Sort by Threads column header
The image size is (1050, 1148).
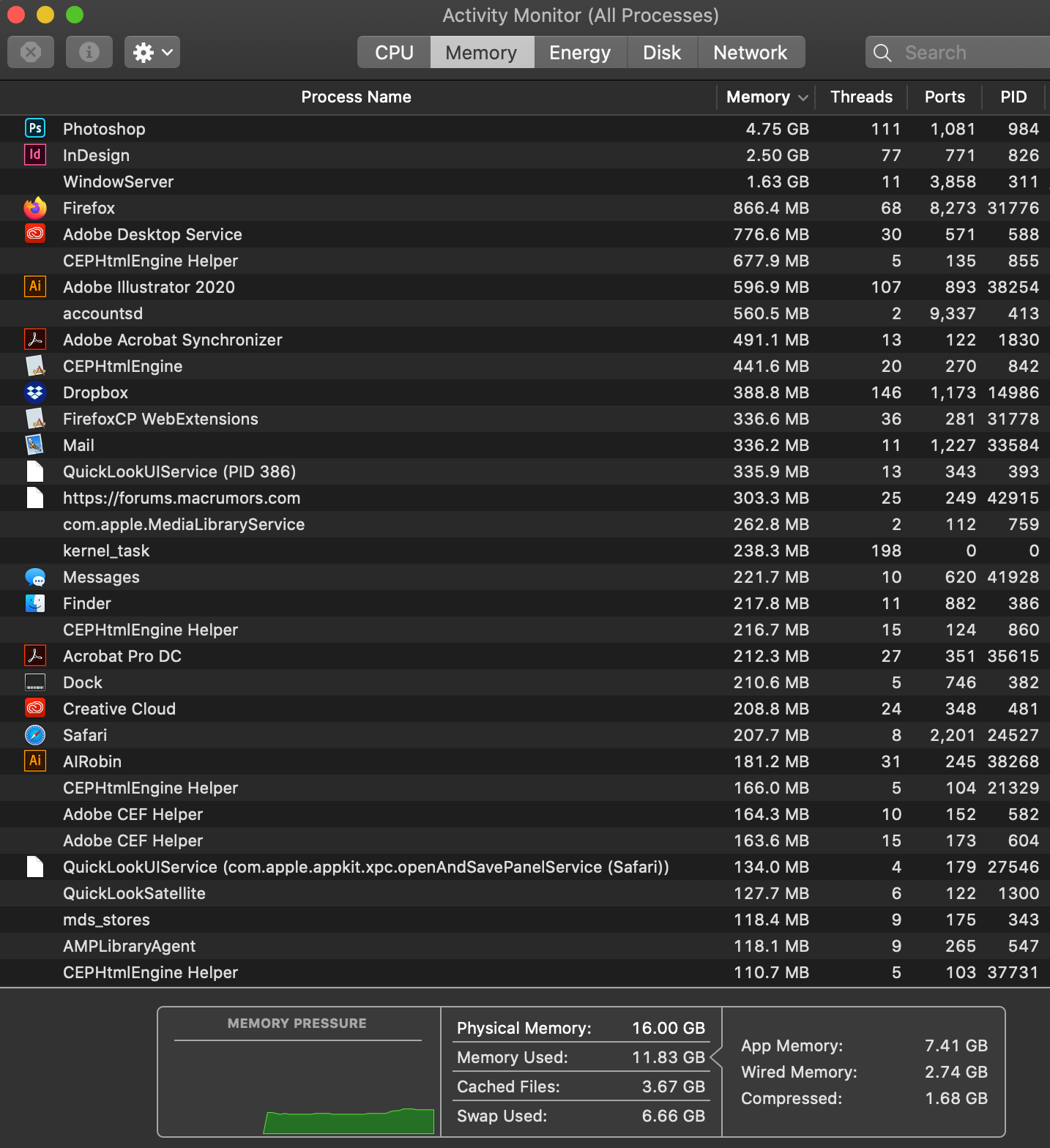tap(861, 97)
